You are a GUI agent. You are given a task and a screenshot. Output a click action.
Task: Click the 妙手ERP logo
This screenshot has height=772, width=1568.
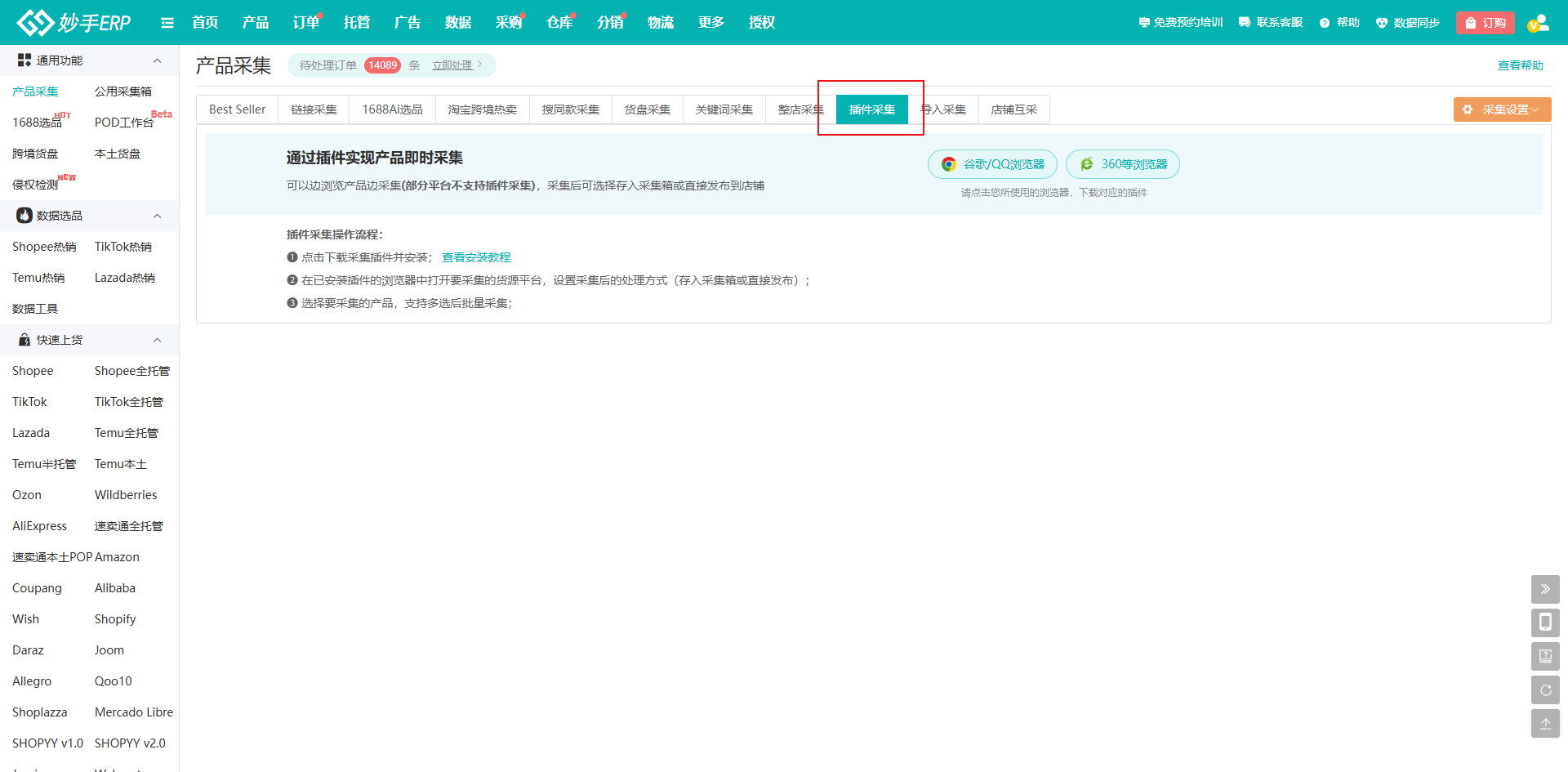(x=74, y=23)
